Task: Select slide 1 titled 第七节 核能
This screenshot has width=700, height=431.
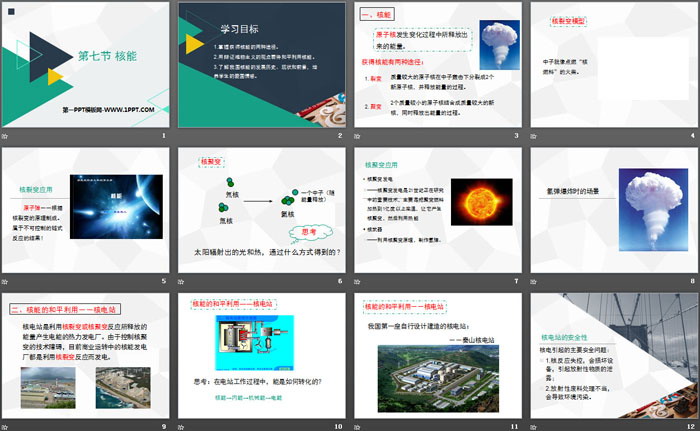Action: point(86,65)
